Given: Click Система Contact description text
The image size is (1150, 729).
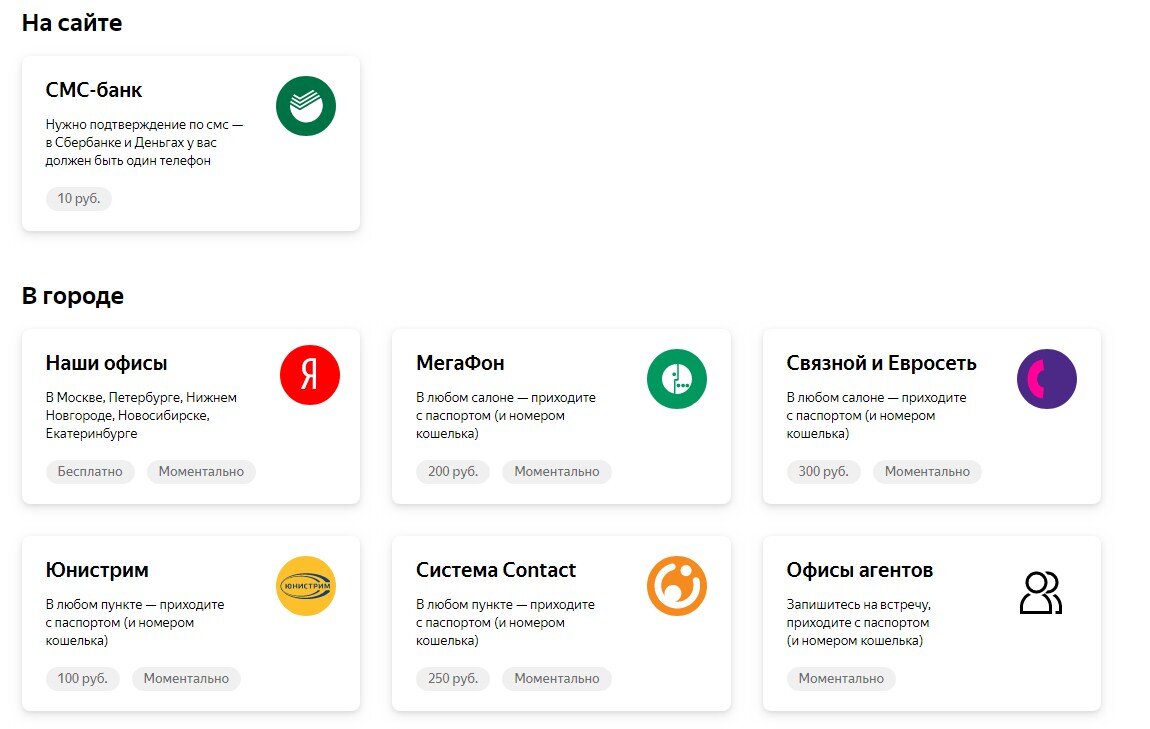Looking at the screenshot, I should click(x=505, y=622).
